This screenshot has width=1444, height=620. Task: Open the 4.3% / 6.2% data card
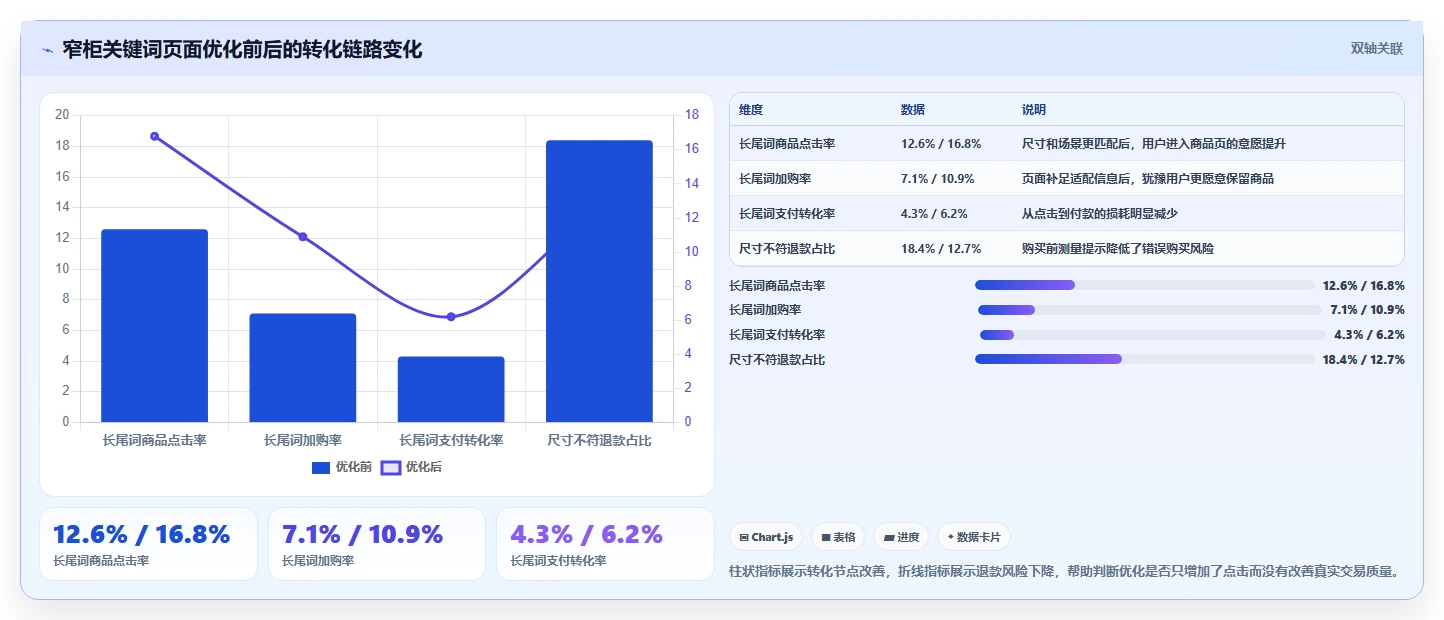(605, 544)
